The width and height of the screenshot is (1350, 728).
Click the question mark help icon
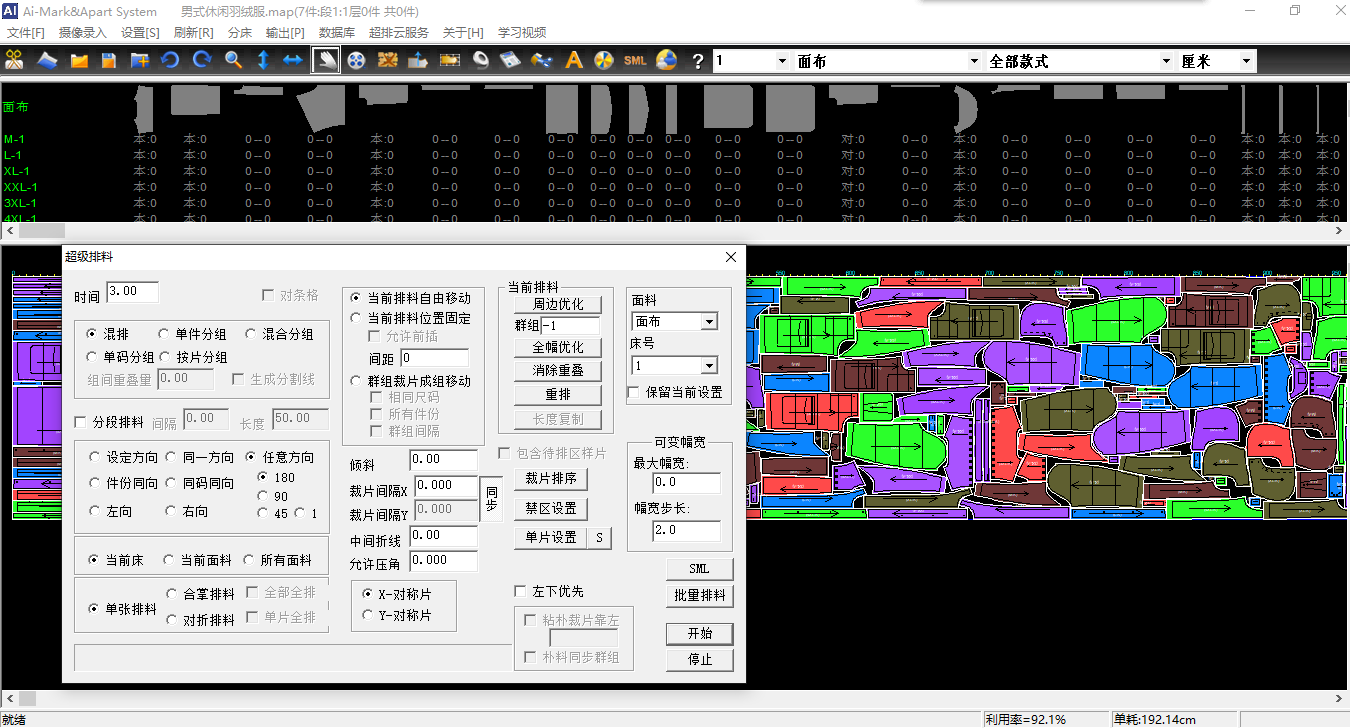(x=698, y=61)
